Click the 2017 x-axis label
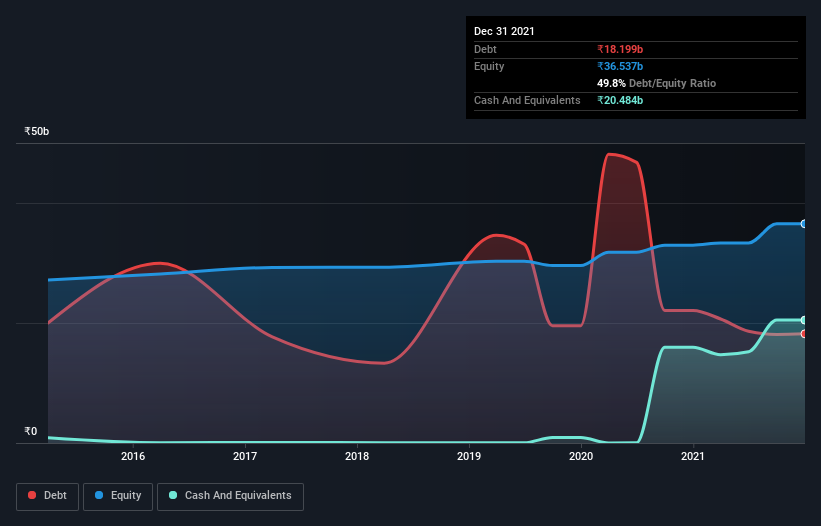Image resolution: width=821 pixels, height=526 pixels. 245,456
